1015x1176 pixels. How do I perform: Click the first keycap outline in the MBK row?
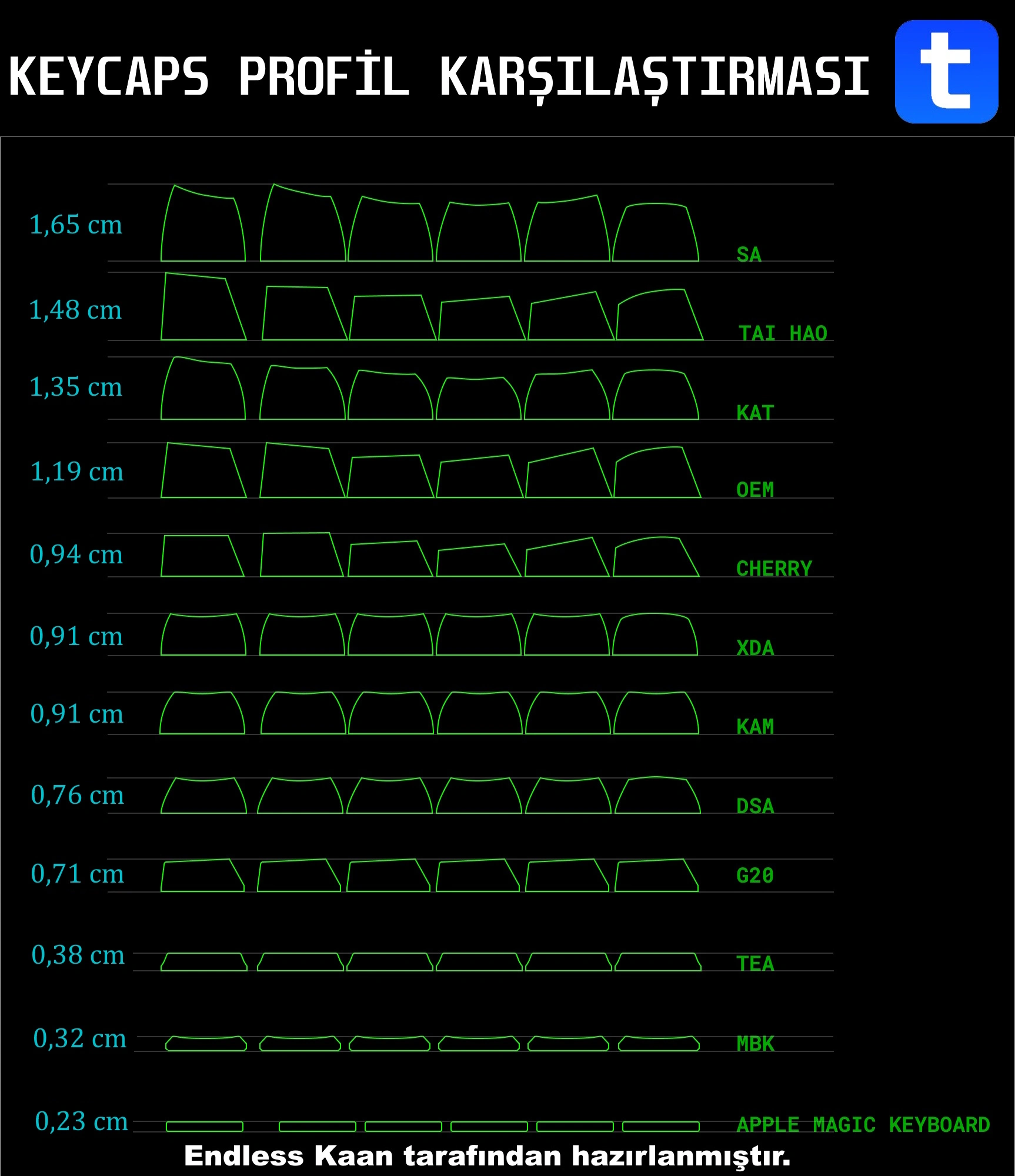[206, 1043]
